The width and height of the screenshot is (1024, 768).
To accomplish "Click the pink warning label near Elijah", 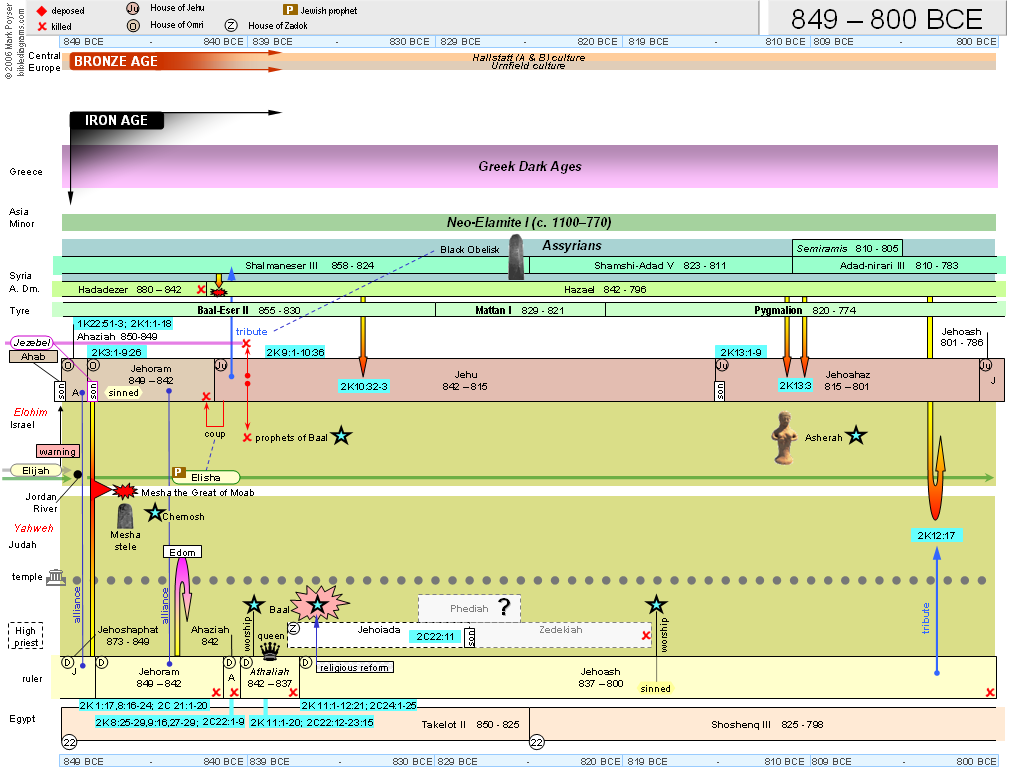I will [x=57, y=451].
